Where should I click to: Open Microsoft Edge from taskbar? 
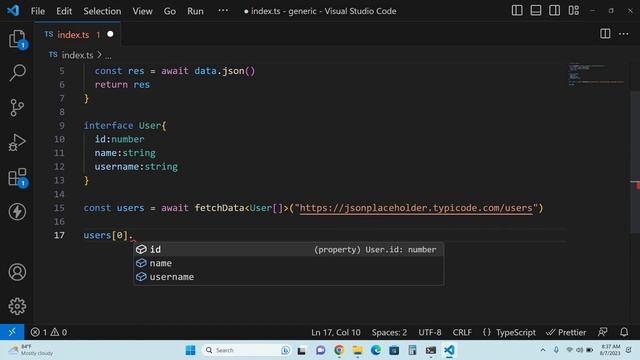[x=376, y=350]
